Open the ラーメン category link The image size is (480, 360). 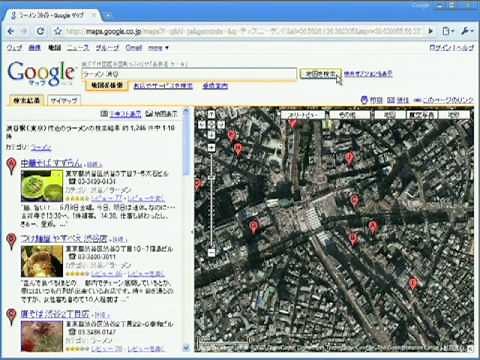point(41,147)
